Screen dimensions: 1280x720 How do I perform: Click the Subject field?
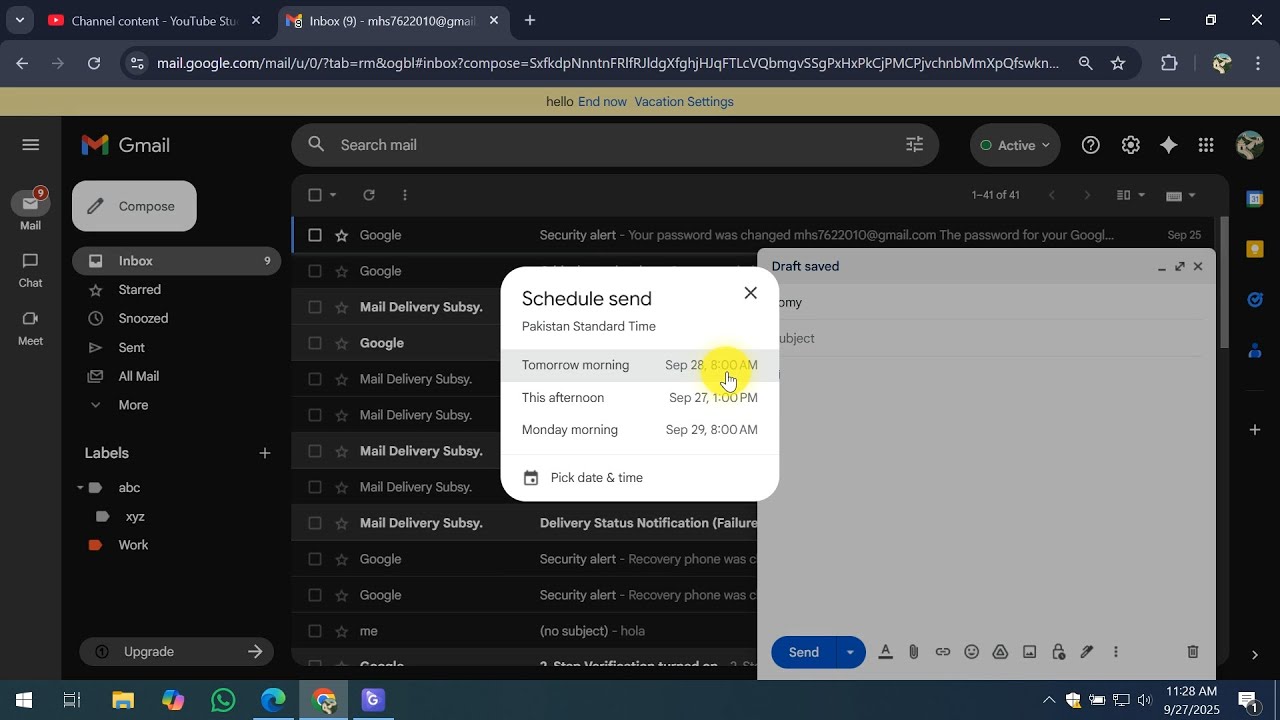987,339
